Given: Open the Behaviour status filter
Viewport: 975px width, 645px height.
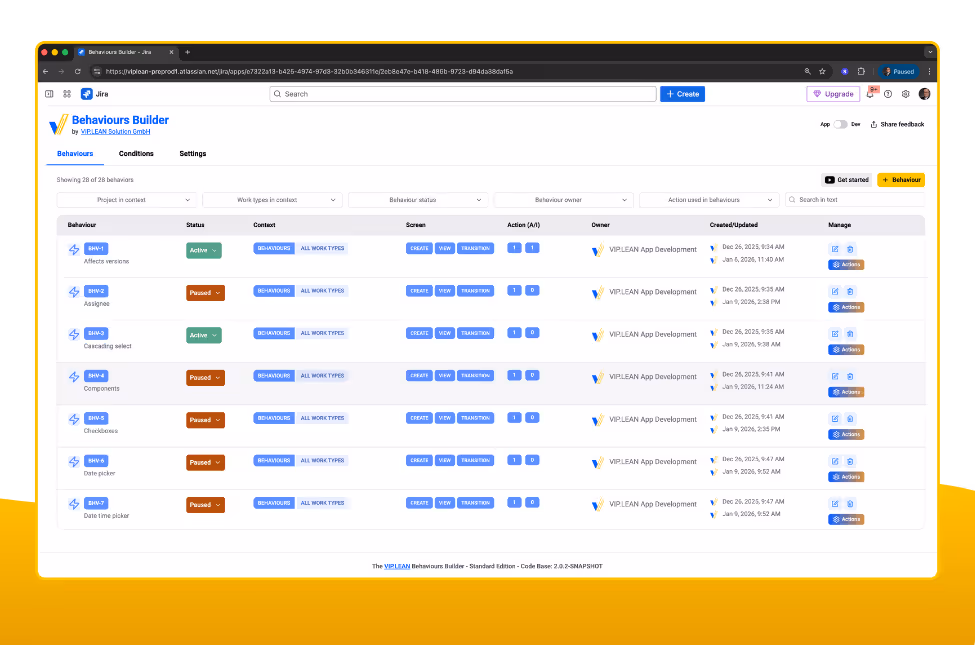Looking at the screenshot, I should click(418, 200).
